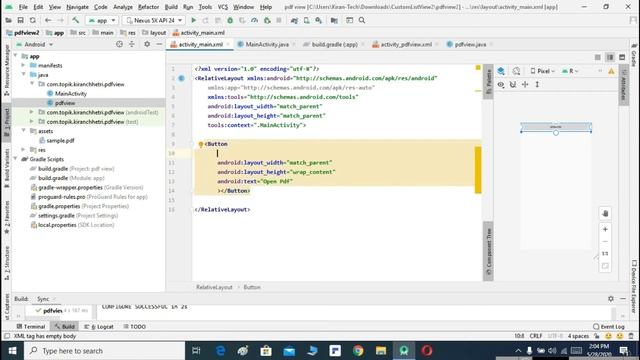The image size is (640, 360).
Task: Click the Save All disk icon
Action: click(20, 20)
